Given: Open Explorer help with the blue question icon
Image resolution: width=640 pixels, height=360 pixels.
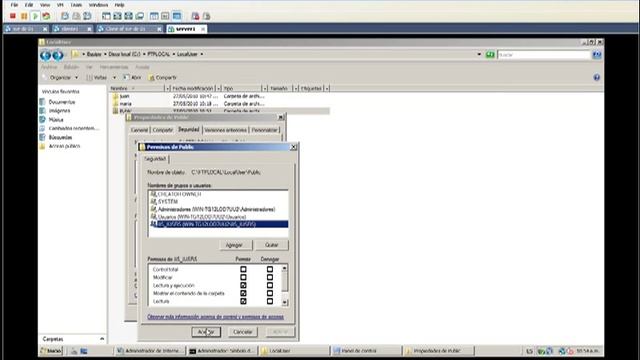Looking at the screenshot, I should tap(596, 77).
